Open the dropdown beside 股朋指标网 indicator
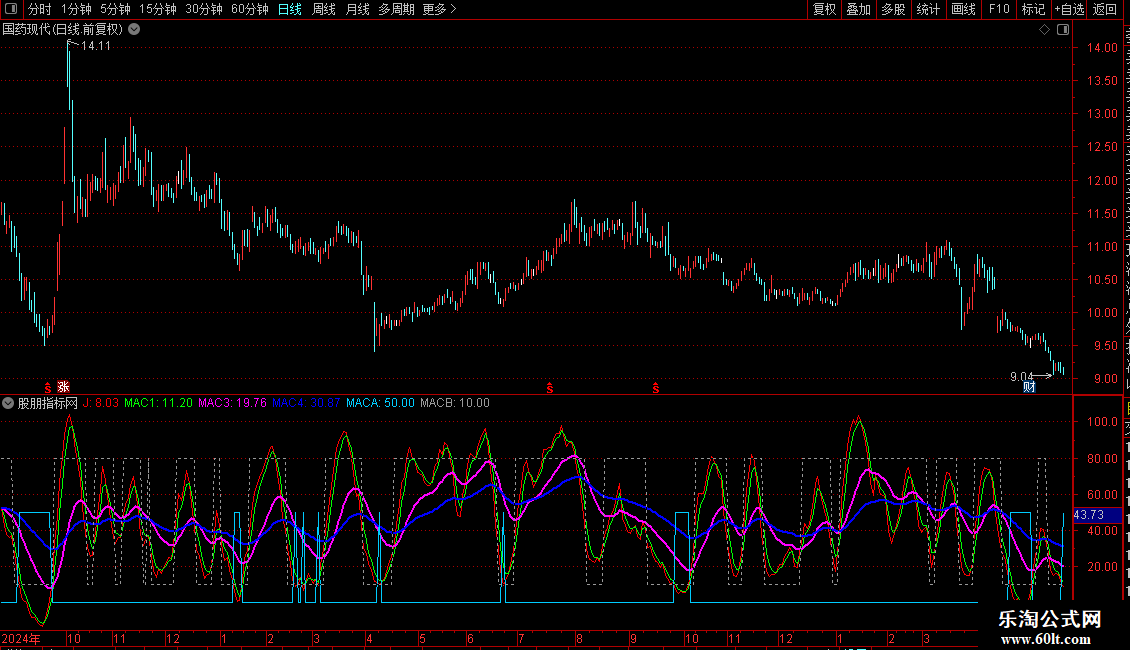 8,404
